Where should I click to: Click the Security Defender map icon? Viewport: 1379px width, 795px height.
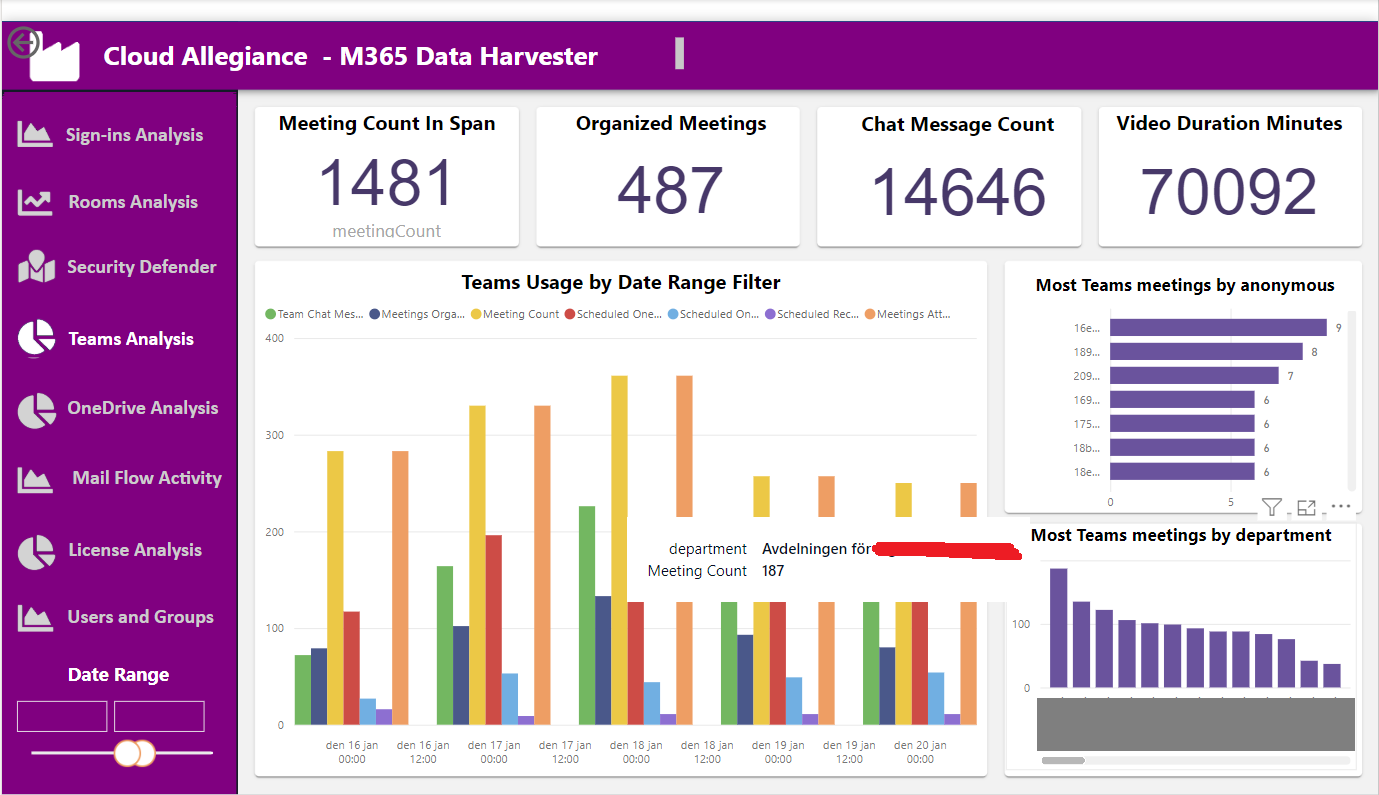pos(36,267)
